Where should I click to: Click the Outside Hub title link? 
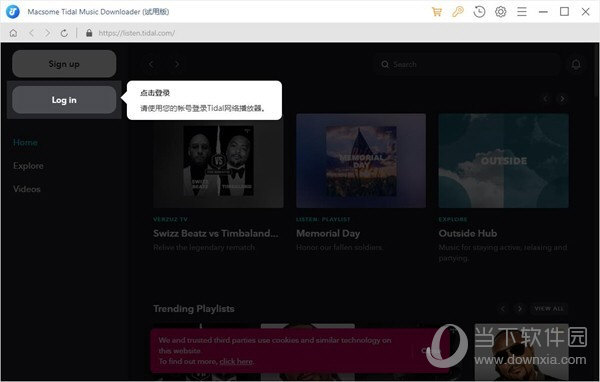(x=468, y=233)
